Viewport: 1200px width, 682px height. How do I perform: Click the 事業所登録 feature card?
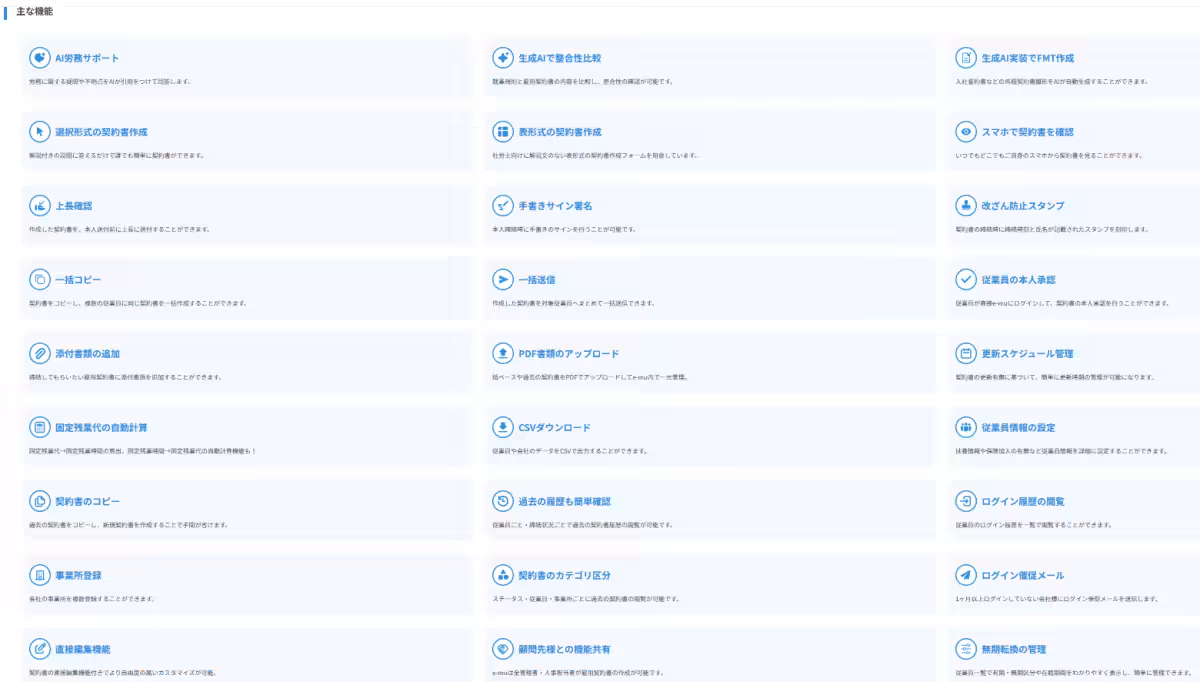pyautogui.click(x=245, y=585)
